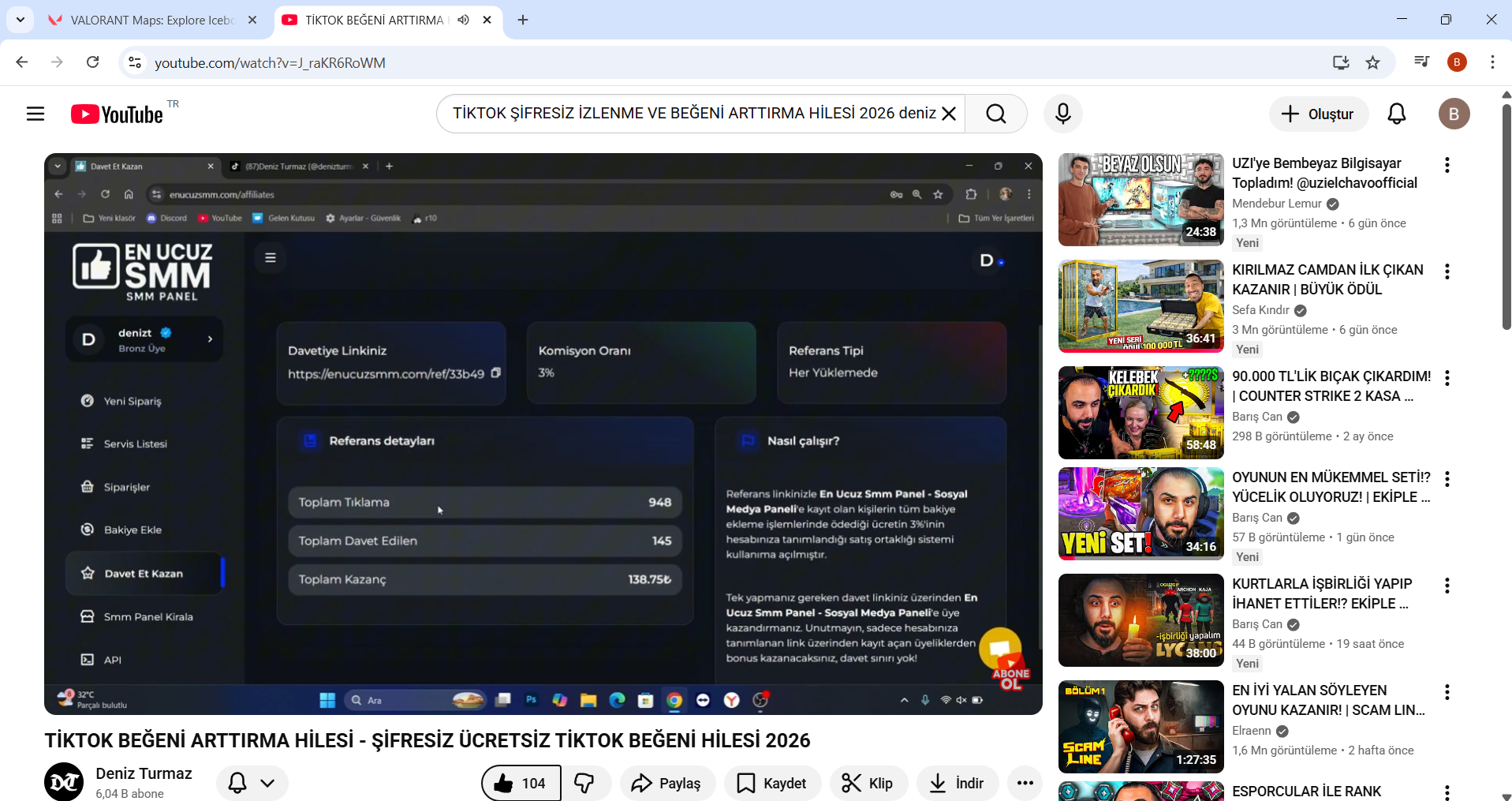1512x801 pixels.
Task: Mute the audio-playing tab speaker icon
Action: (x=463, y=20)
